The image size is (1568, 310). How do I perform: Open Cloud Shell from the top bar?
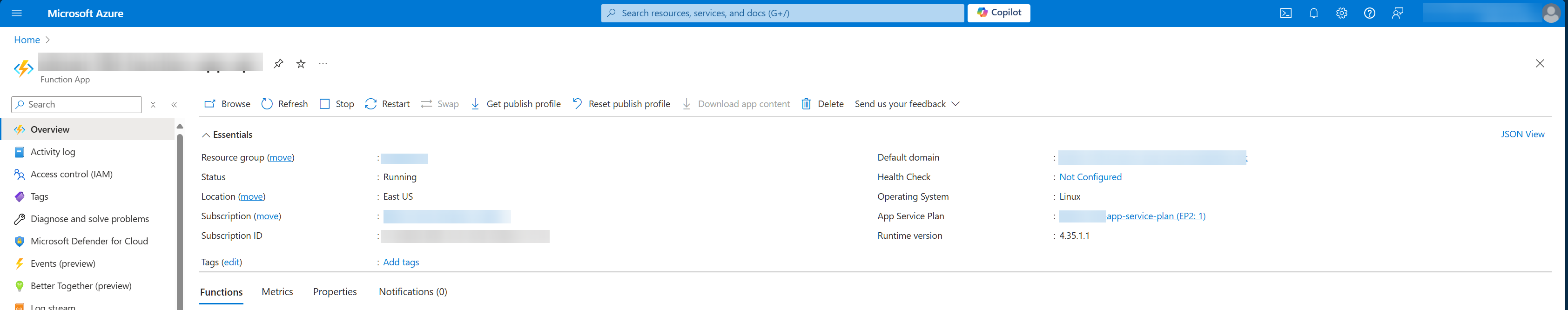1285,13
